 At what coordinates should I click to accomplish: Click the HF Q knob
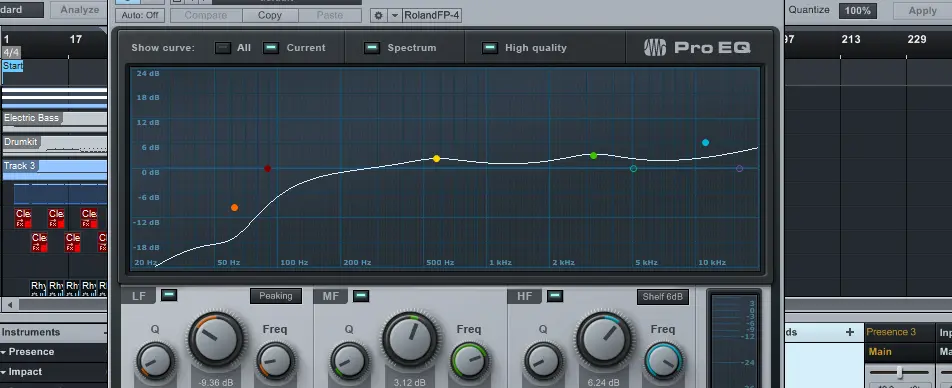pyautogui.click(x=543, y=361)
